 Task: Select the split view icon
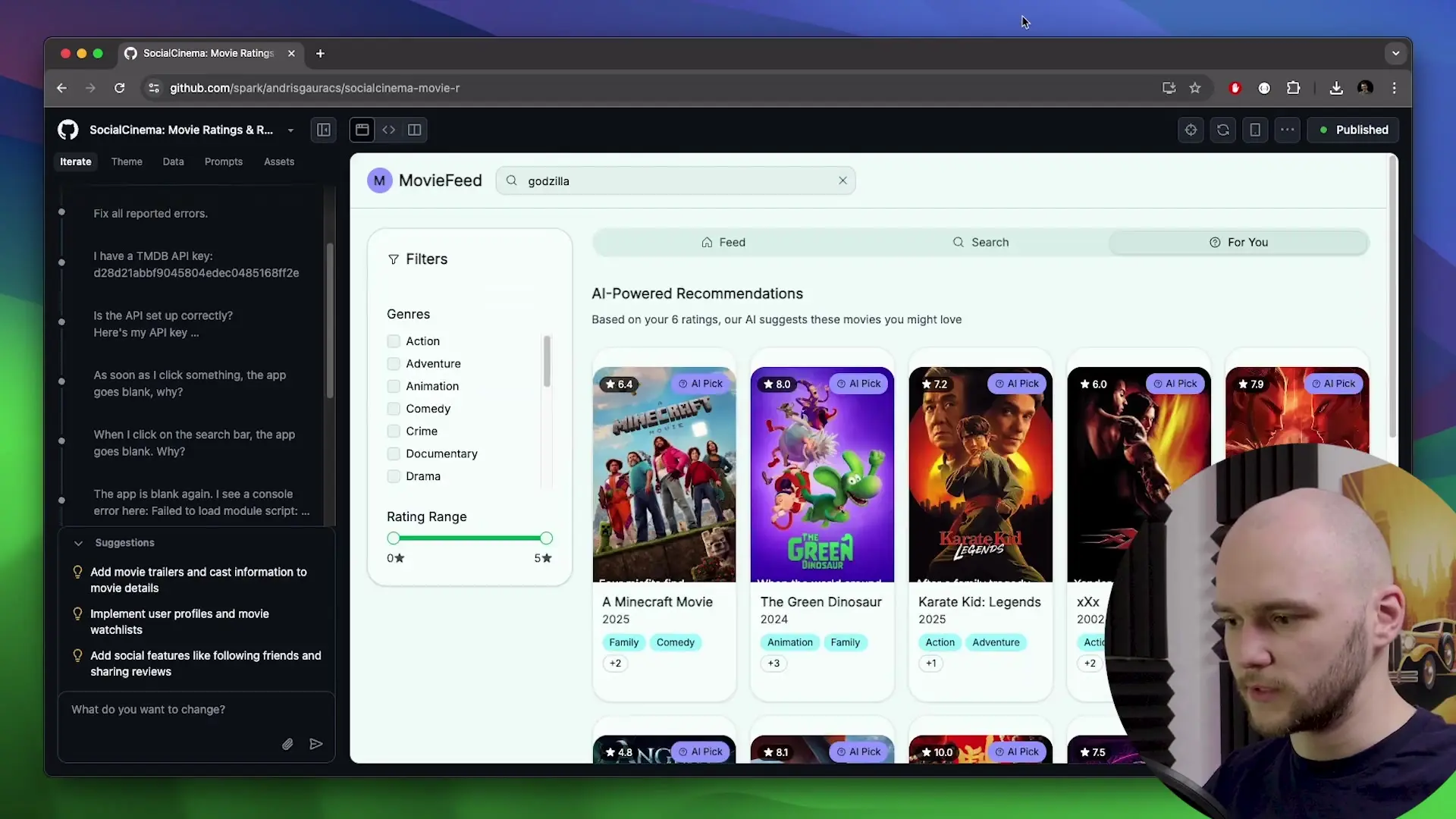click(415, 130)
